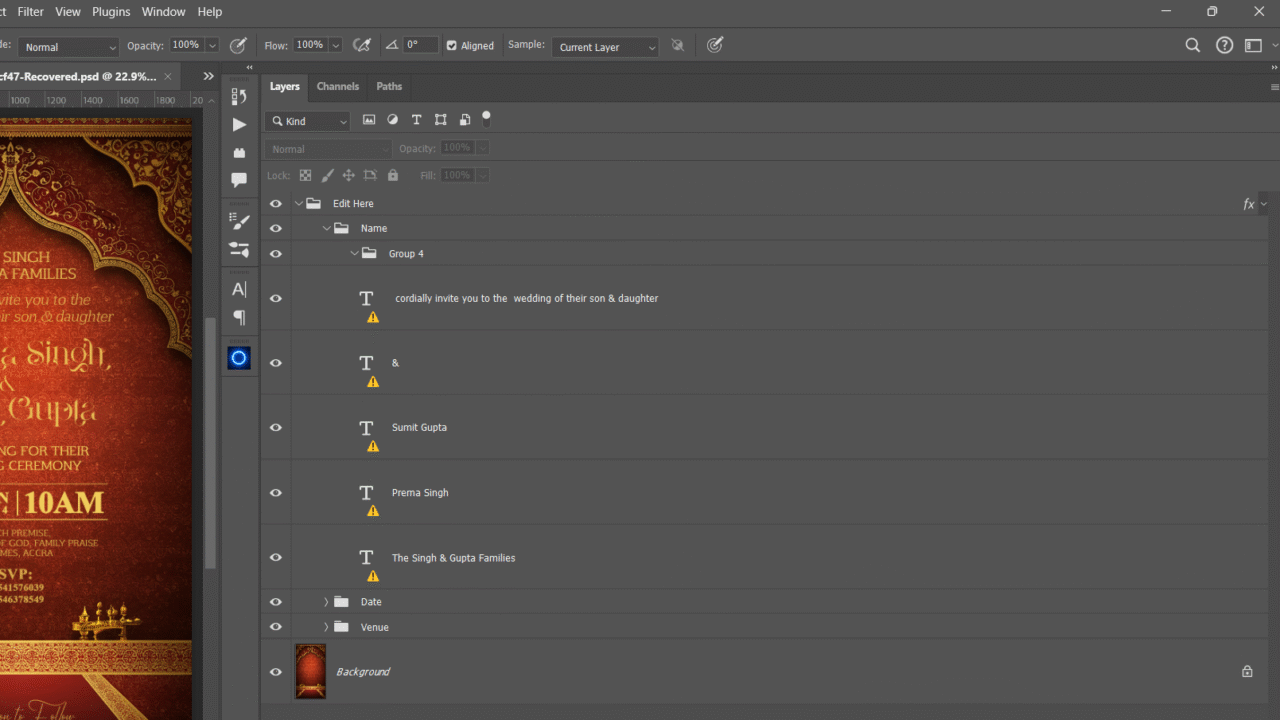Open the Character panel icon
This screenshot has height=720, width=1280.
(239, 289)
